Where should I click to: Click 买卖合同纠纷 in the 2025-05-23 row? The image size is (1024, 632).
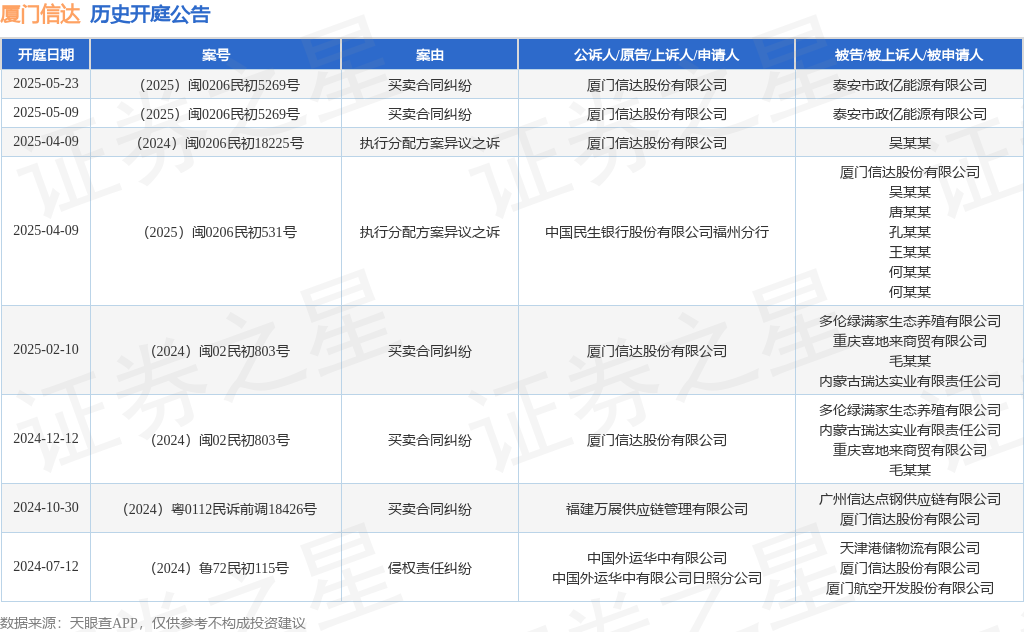[430, 85]
